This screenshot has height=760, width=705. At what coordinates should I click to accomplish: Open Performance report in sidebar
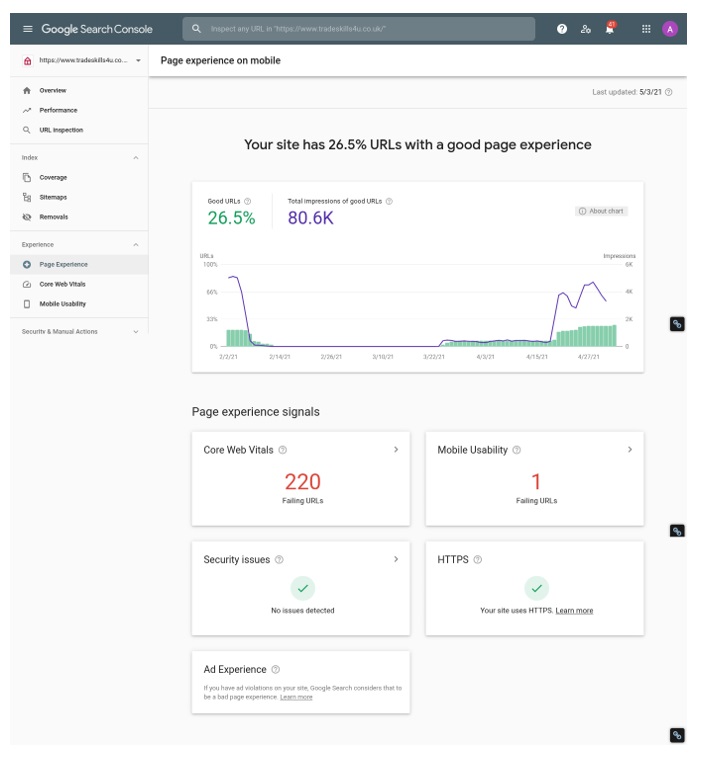point(58,111)
